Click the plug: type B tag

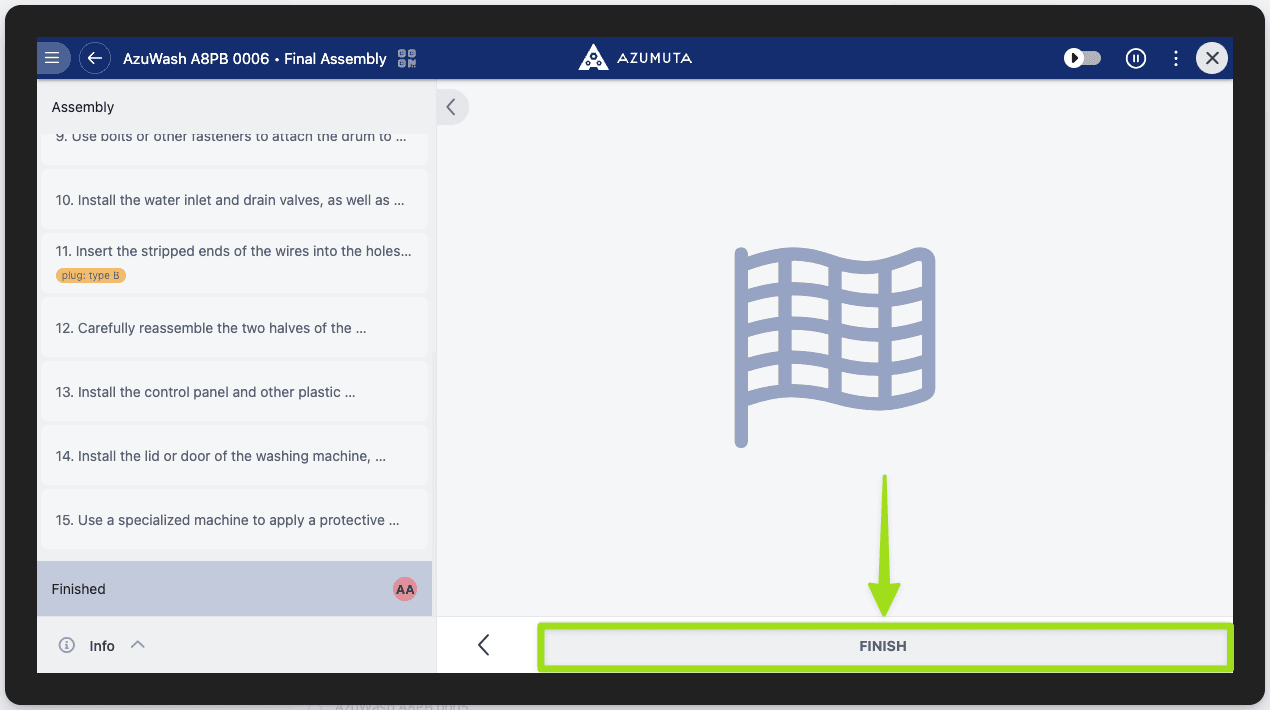pyautogui.click(x=91, y=275)
